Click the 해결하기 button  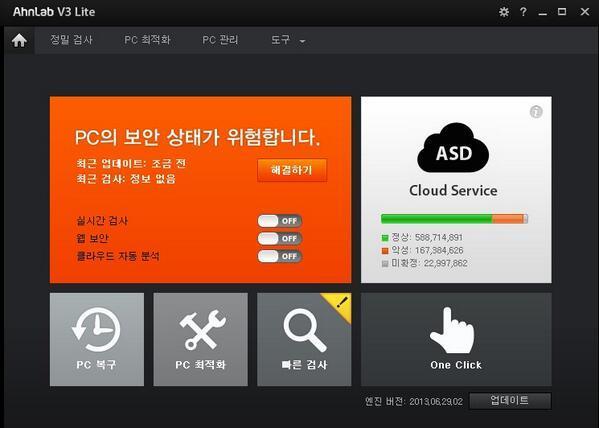click(x=292, y=170)
